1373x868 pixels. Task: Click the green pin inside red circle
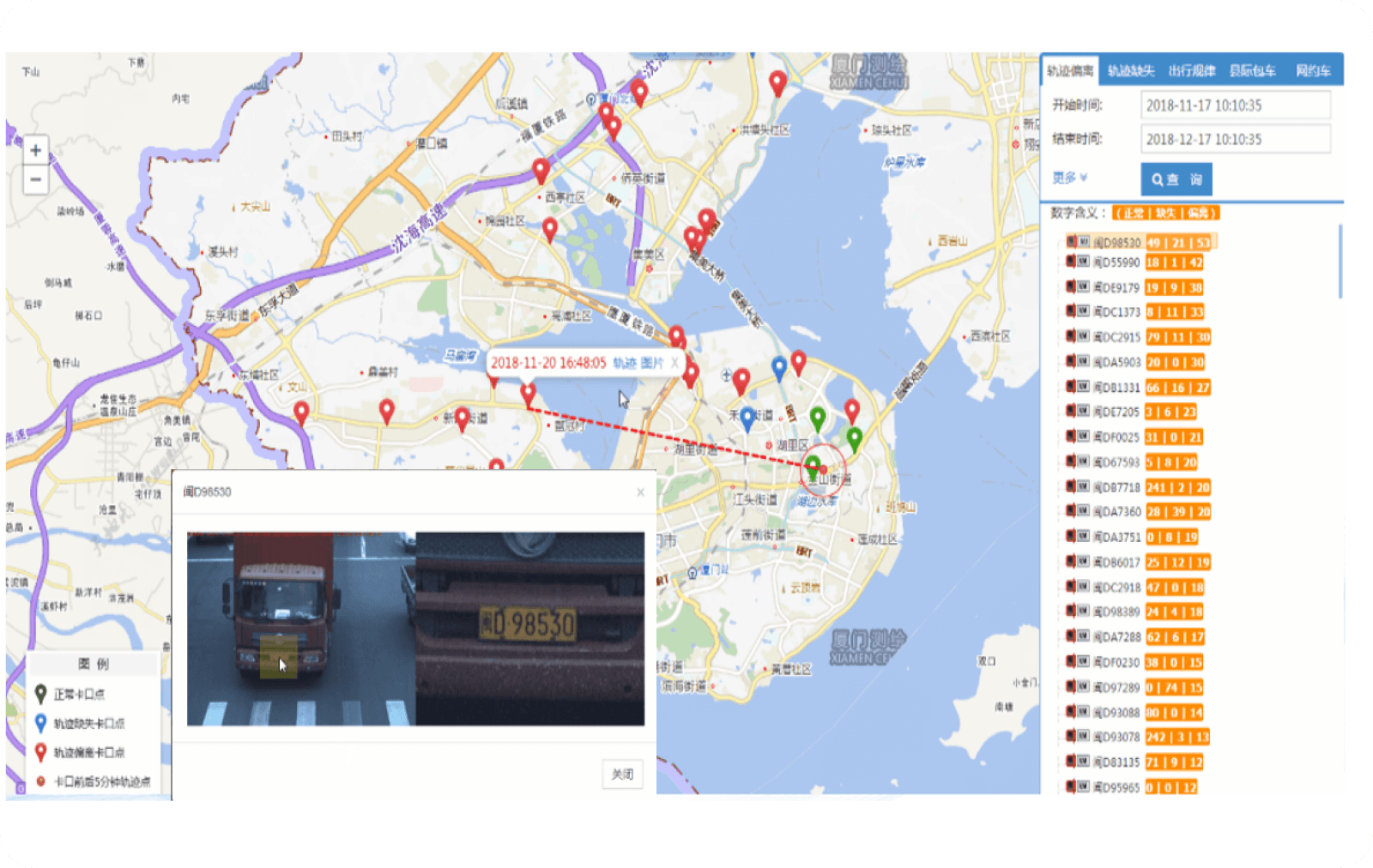[x=812, y=467]
